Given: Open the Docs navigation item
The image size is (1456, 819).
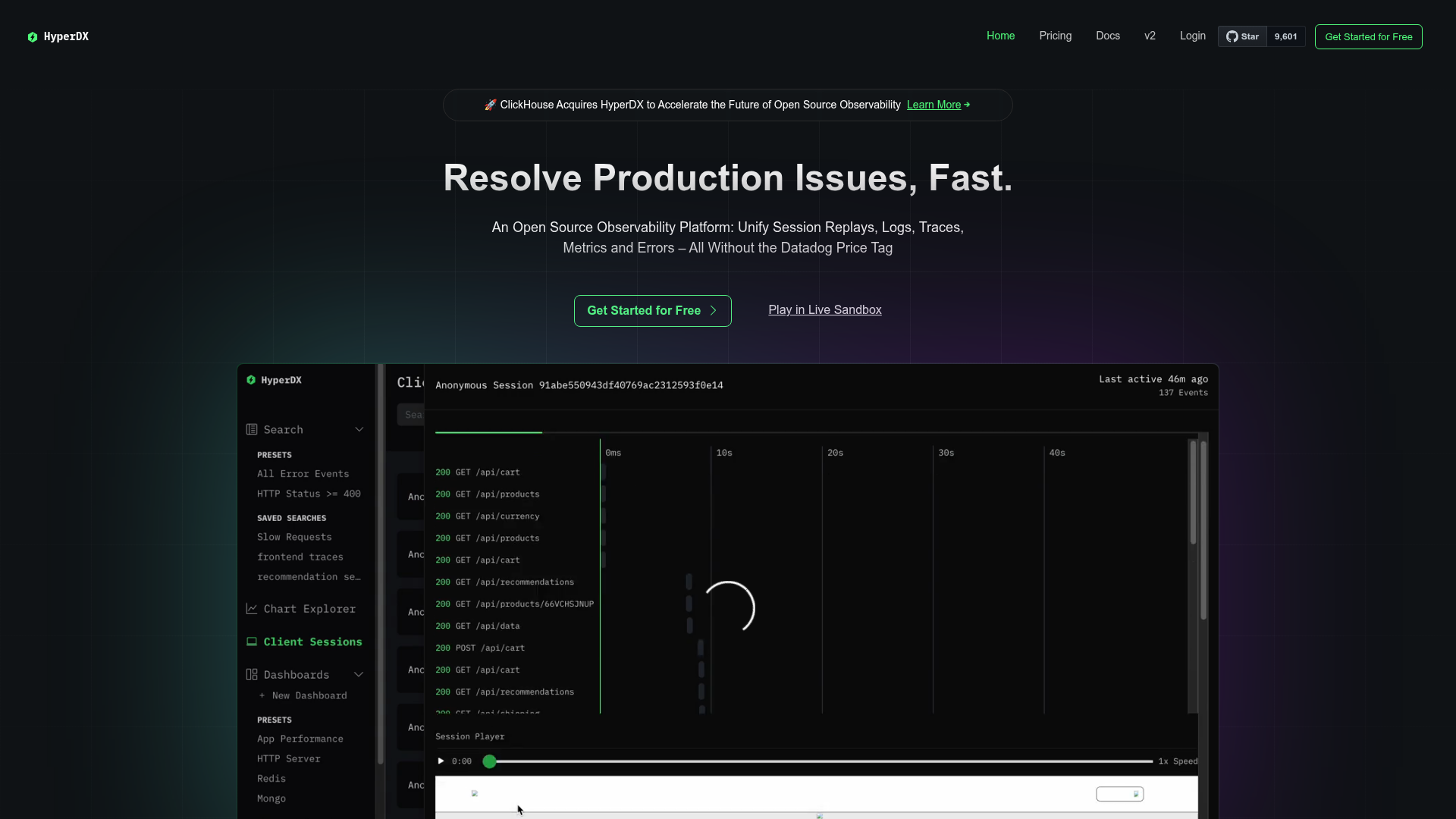Looking at the screenshot, I should tap(1107, 36).
